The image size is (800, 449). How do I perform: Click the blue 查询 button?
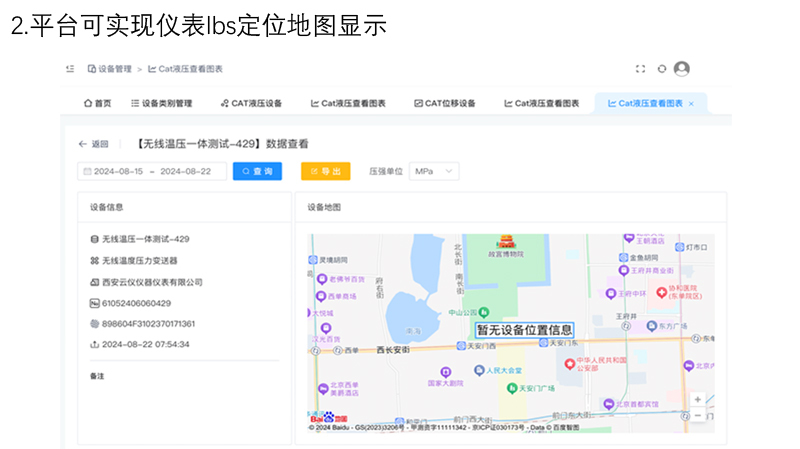[257, 171]
